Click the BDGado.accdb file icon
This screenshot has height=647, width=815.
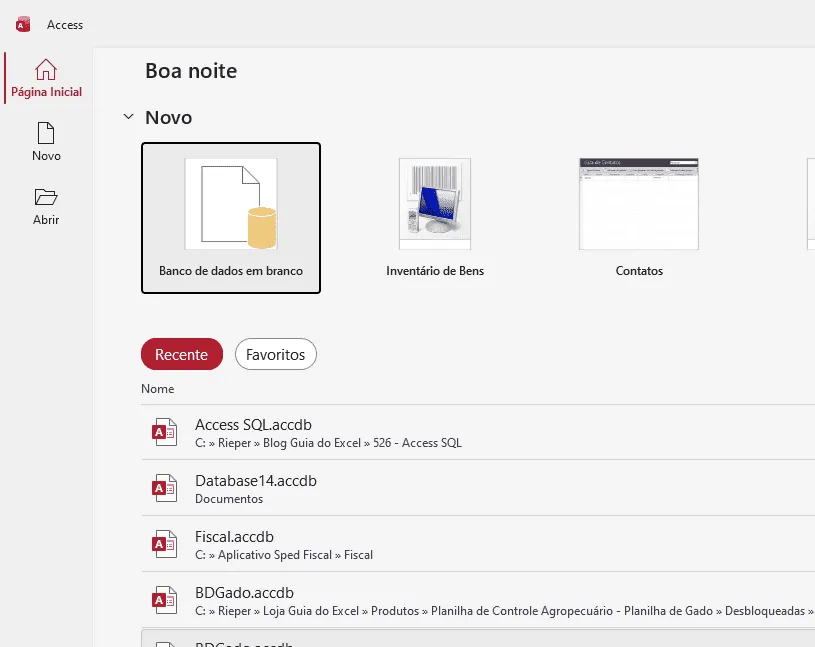click(164, 600)
